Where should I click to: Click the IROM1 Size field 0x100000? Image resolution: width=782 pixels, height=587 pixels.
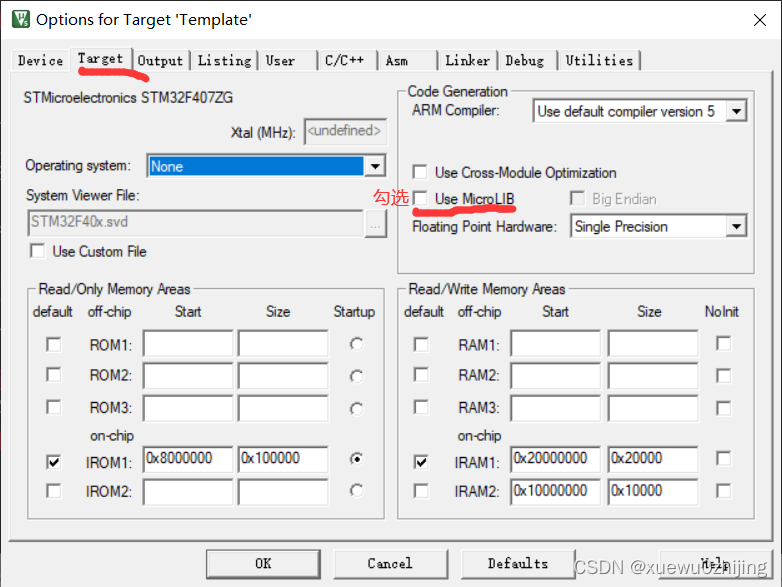pos(283,459)
